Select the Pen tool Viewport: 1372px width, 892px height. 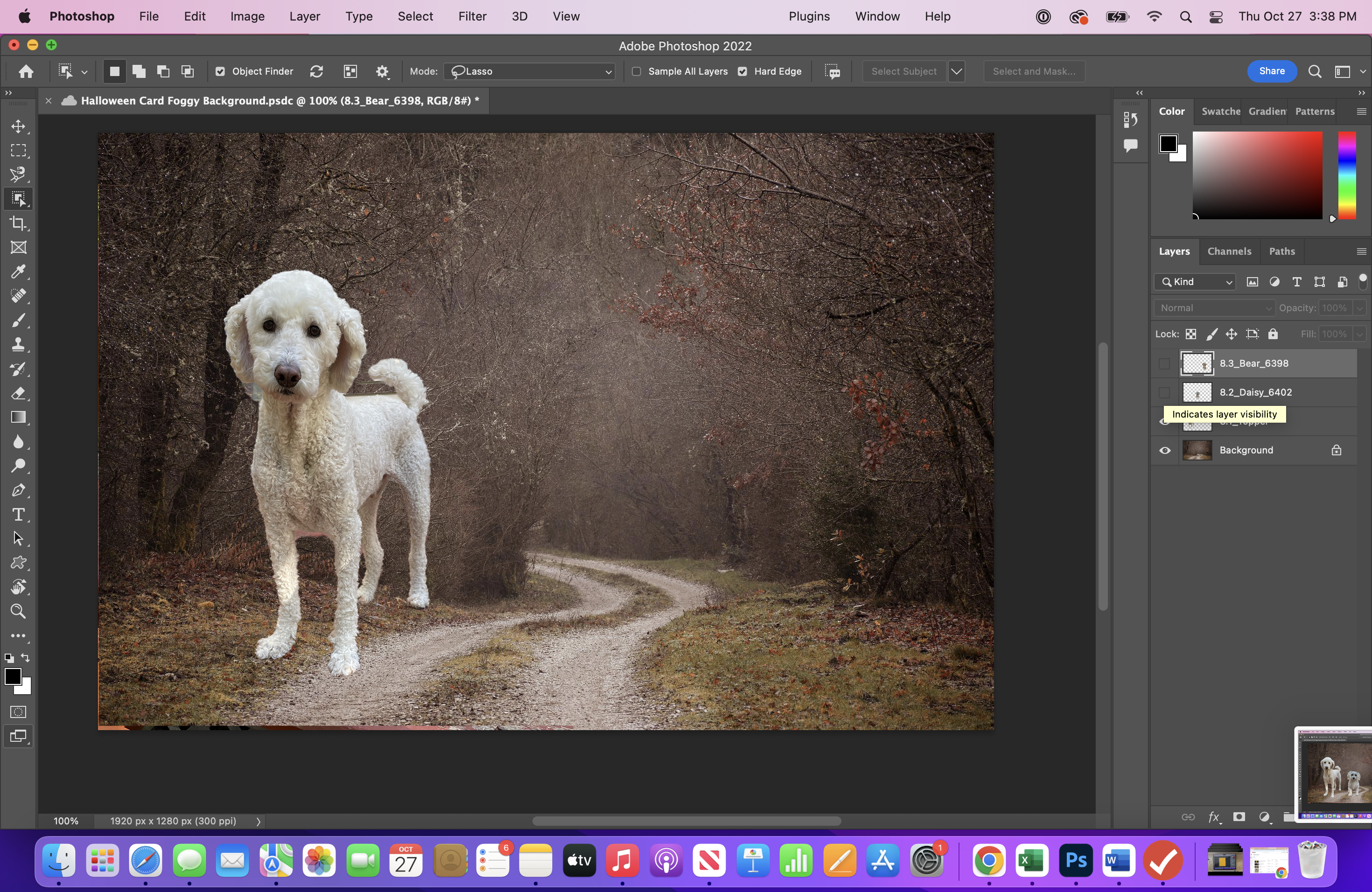click(19, 490)
